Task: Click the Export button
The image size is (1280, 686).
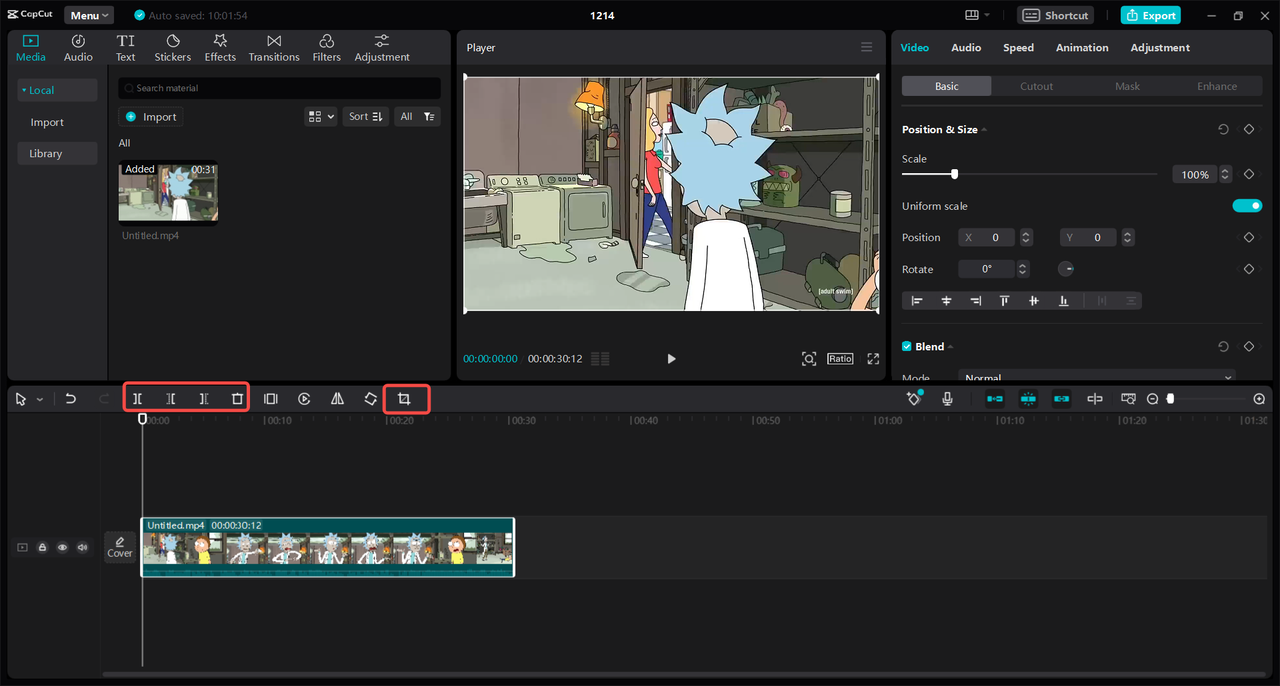Action: click(1150, 15)
